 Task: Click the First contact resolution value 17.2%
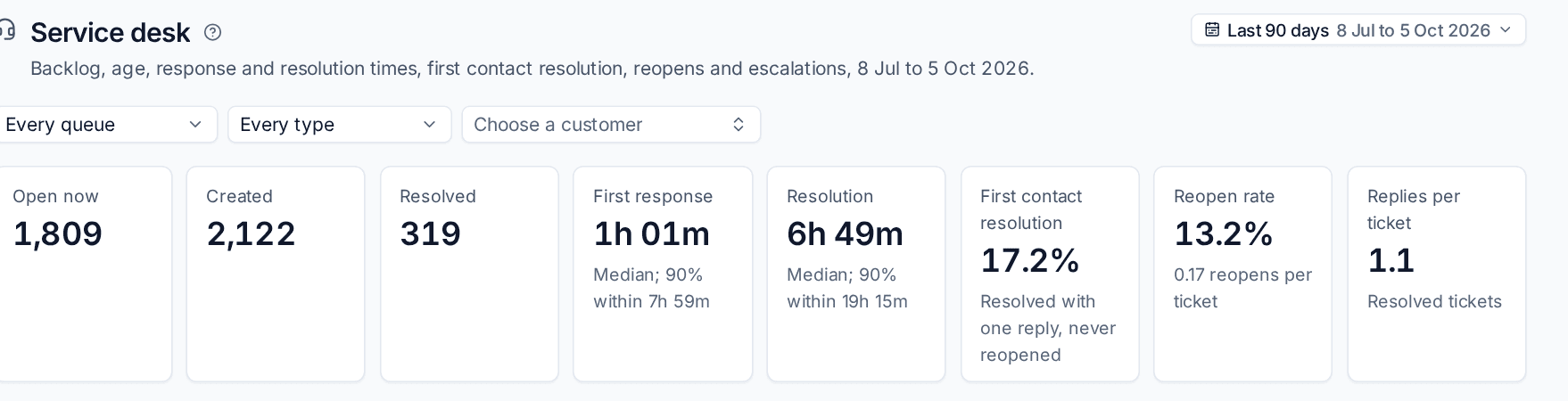click(1030, 260)
